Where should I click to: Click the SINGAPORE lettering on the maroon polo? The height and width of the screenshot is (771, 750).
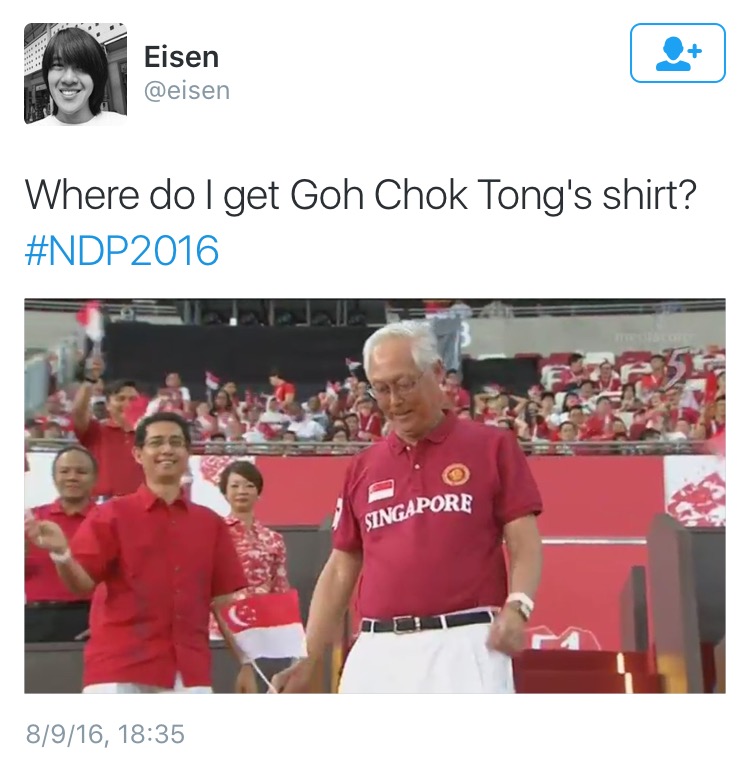(x=419, y=512)
